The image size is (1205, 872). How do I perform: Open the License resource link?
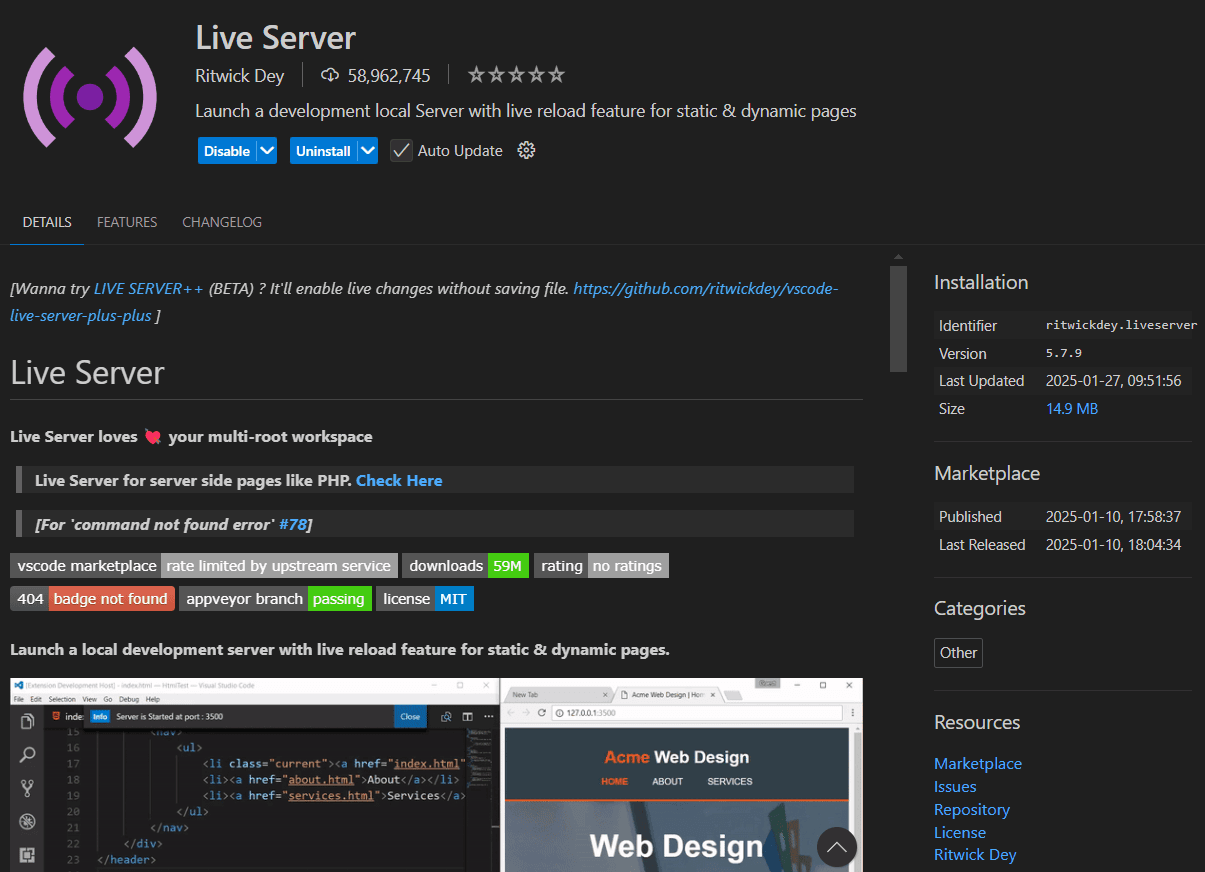(960, 833)
